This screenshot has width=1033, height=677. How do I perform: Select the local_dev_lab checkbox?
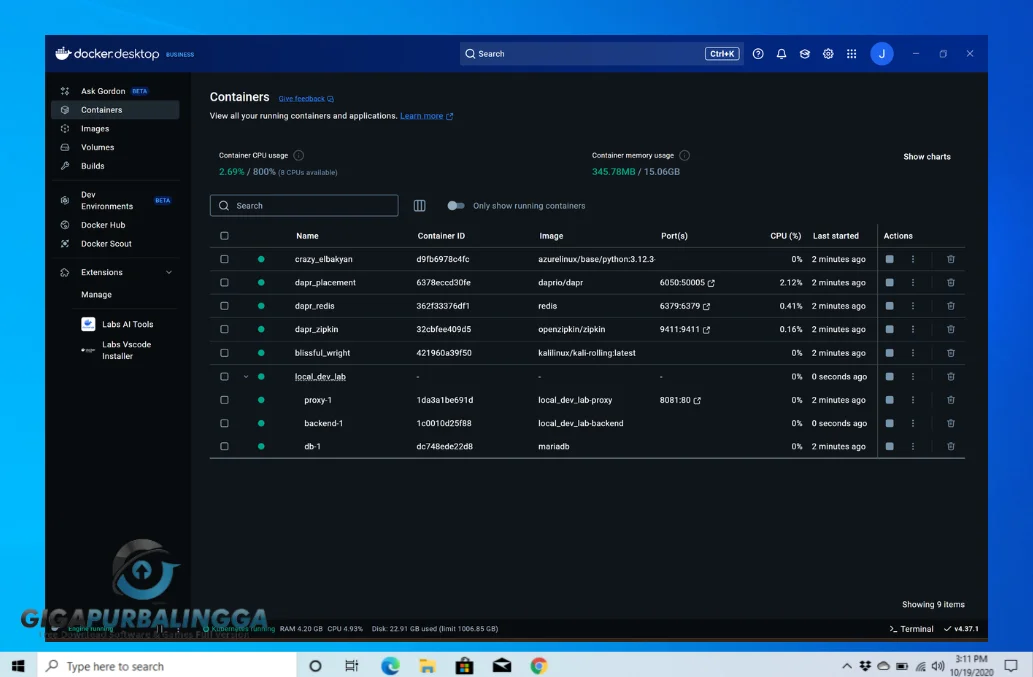pos(224,377)
